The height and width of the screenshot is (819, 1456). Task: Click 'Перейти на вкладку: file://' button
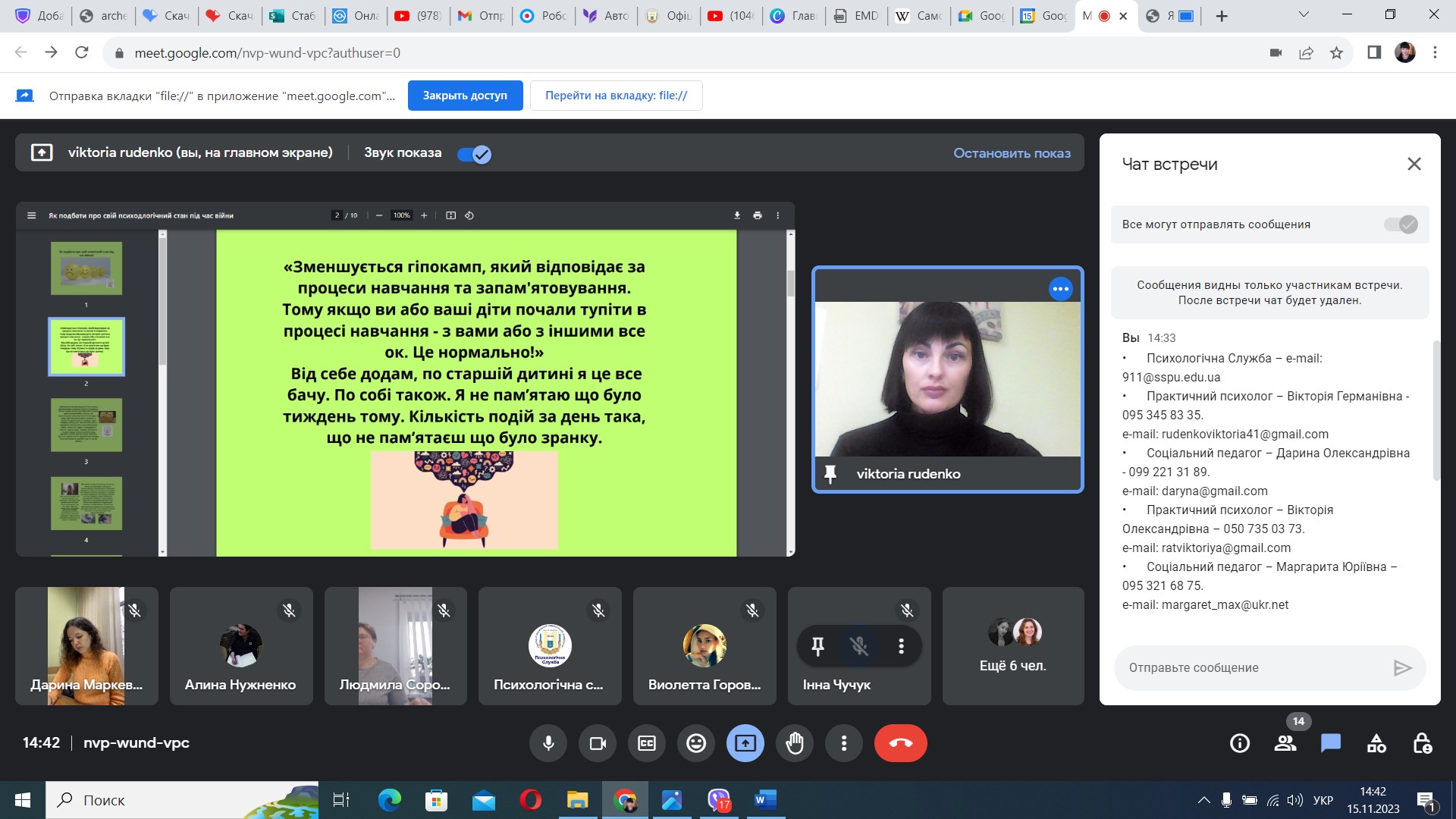point(616,96)
